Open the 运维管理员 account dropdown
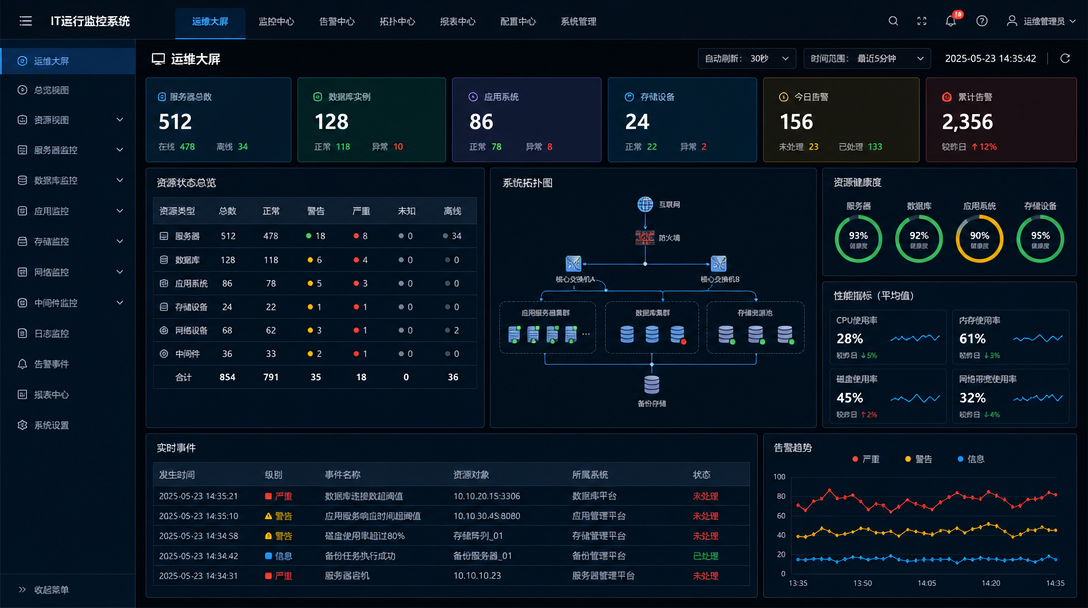 [1042, 21]
